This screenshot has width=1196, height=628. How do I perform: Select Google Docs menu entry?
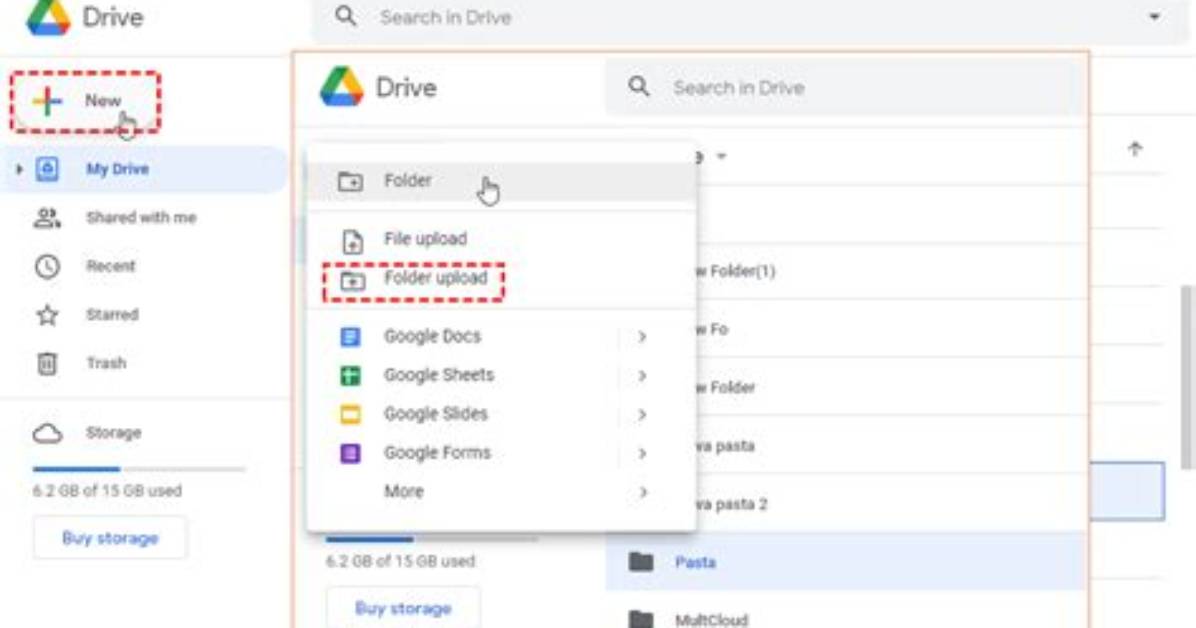[502, 337]
